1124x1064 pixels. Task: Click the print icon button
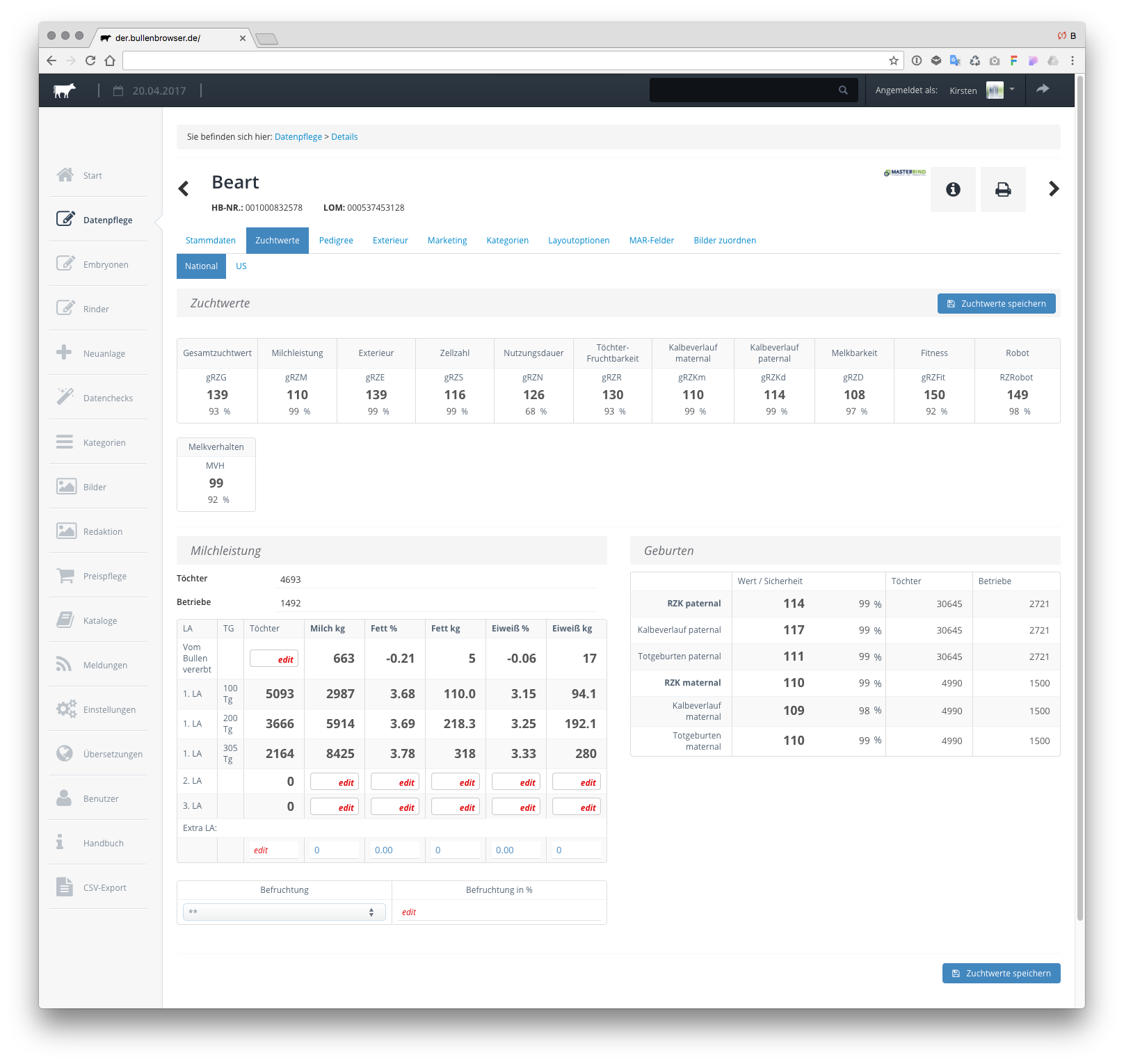click(x=1002, y=189)
